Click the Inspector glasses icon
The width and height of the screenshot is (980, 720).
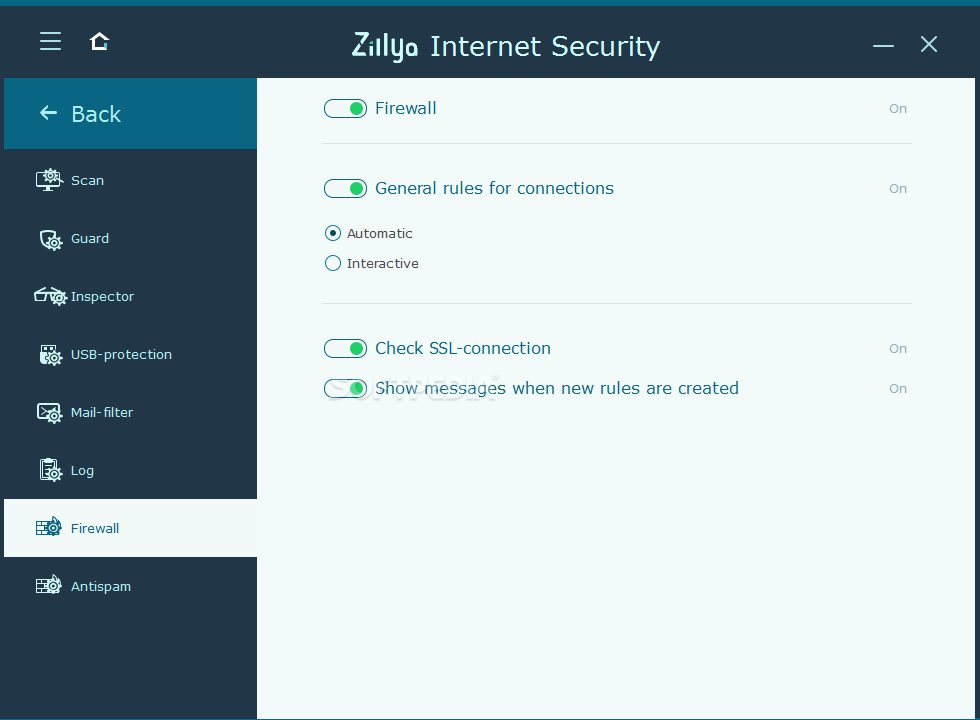coord(50,296)
